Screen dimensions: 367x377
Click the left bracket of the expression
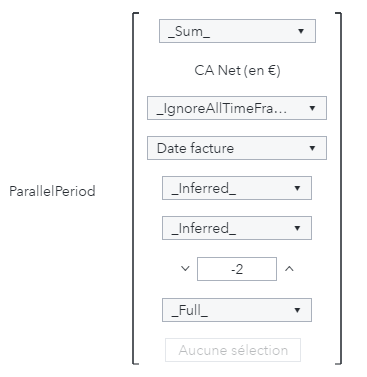[135, 188]
